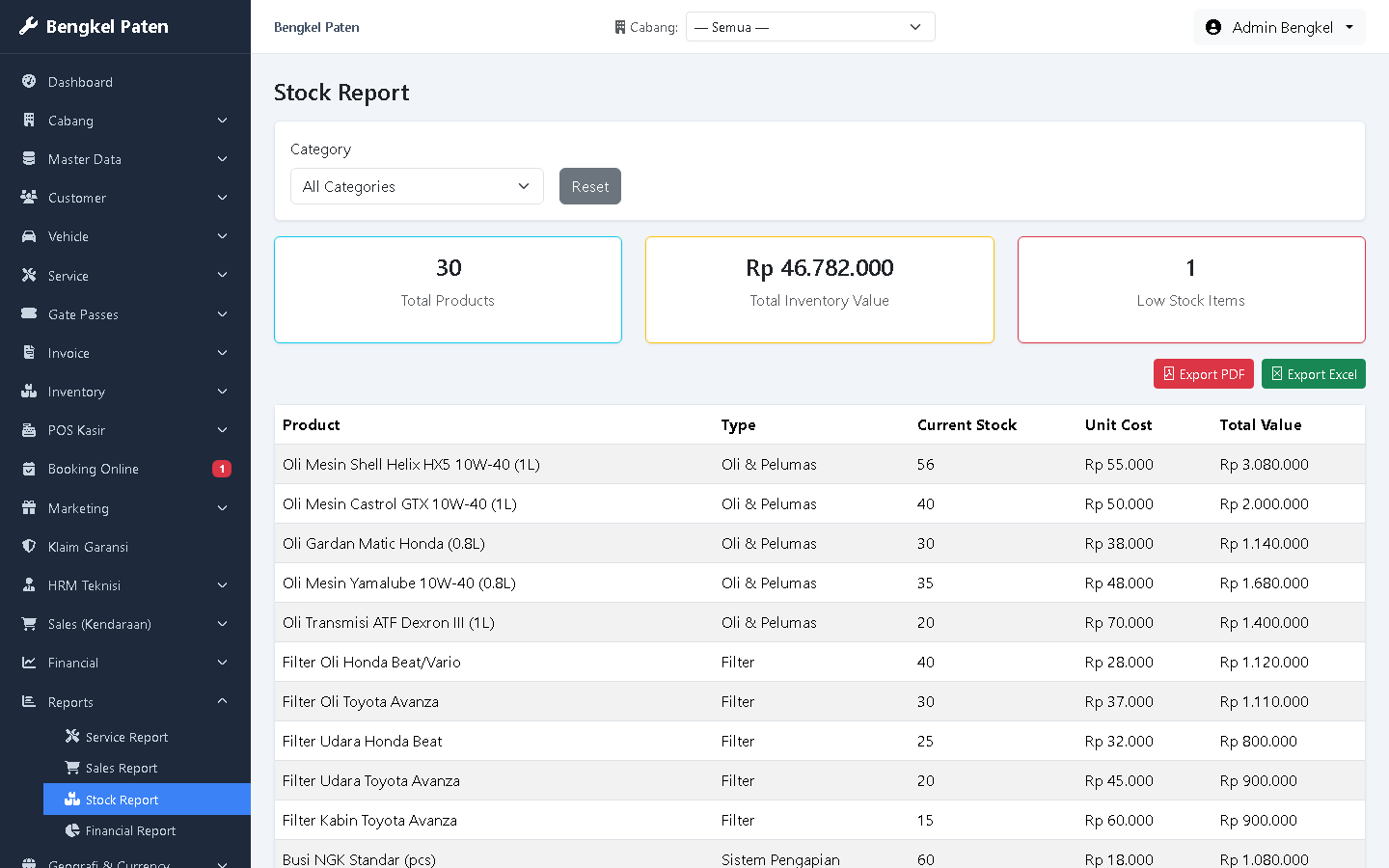Collapse the Reports menu chevron
The width and height of the screenshot is (1389, 868).
tap(223, 701)
